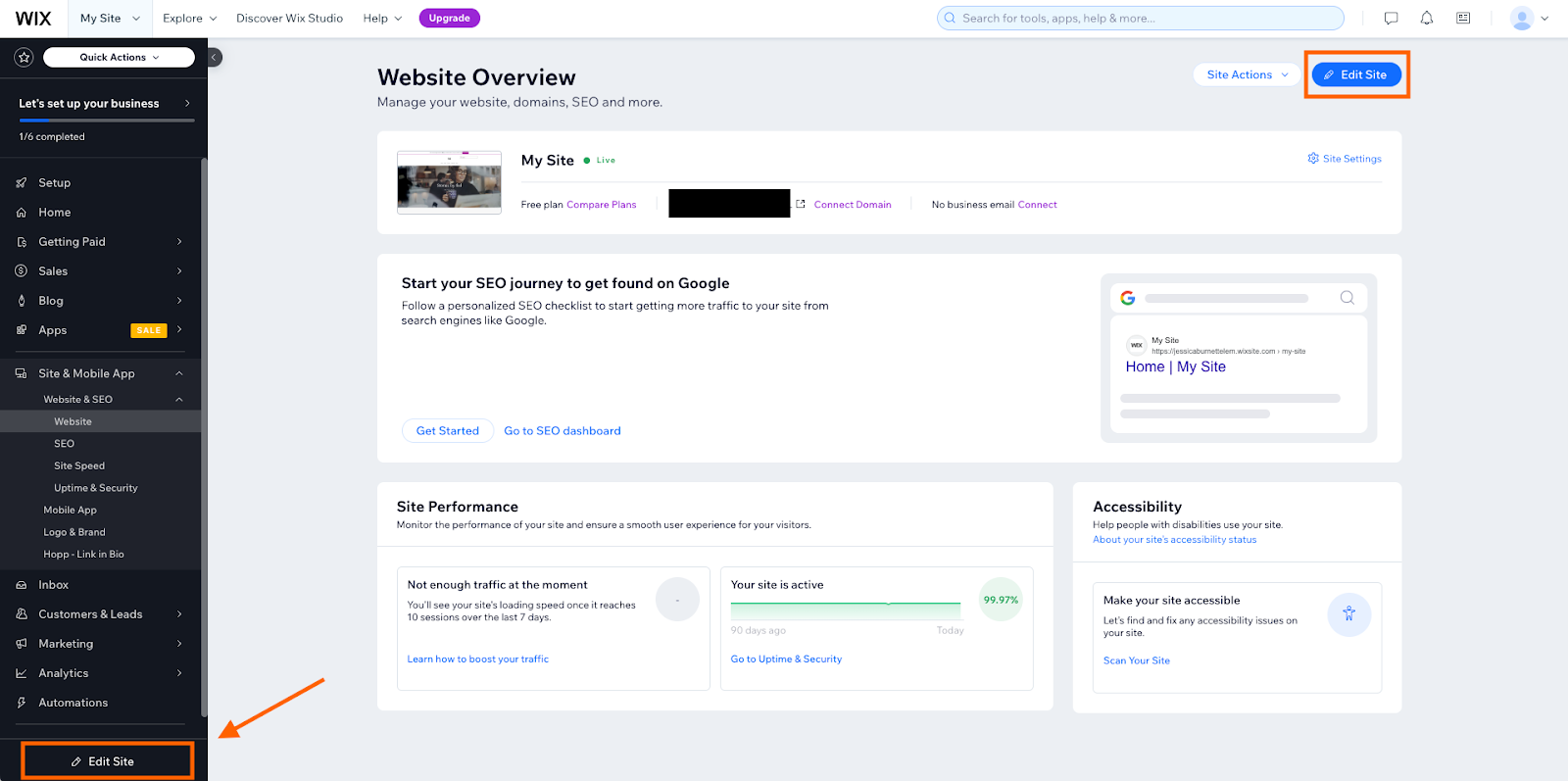
Task: Open the Explore menu
Action: coord(189,19)
